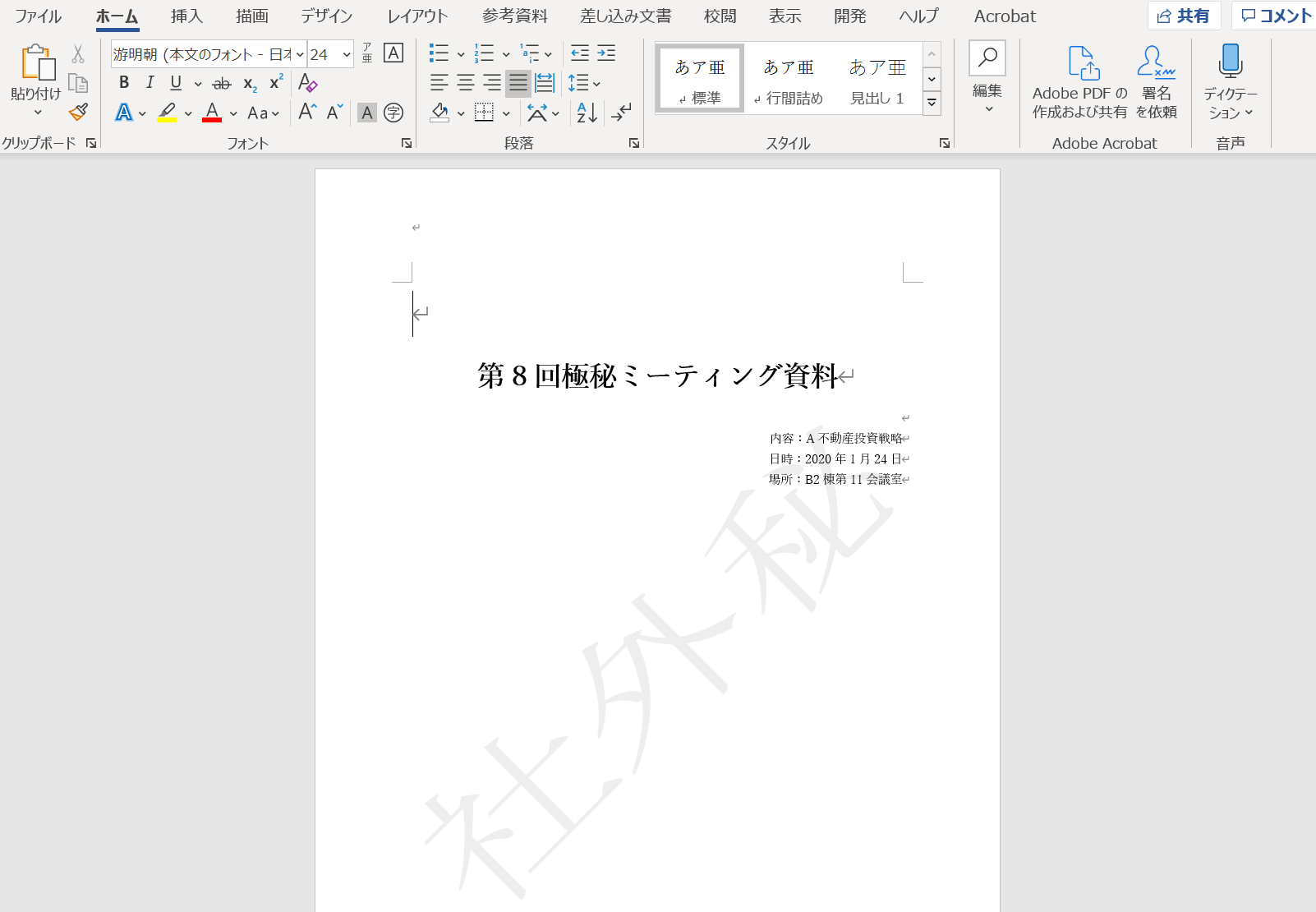Click the 日時：2020年1月24日 line
1316x912 pixels.
(835, 459)
